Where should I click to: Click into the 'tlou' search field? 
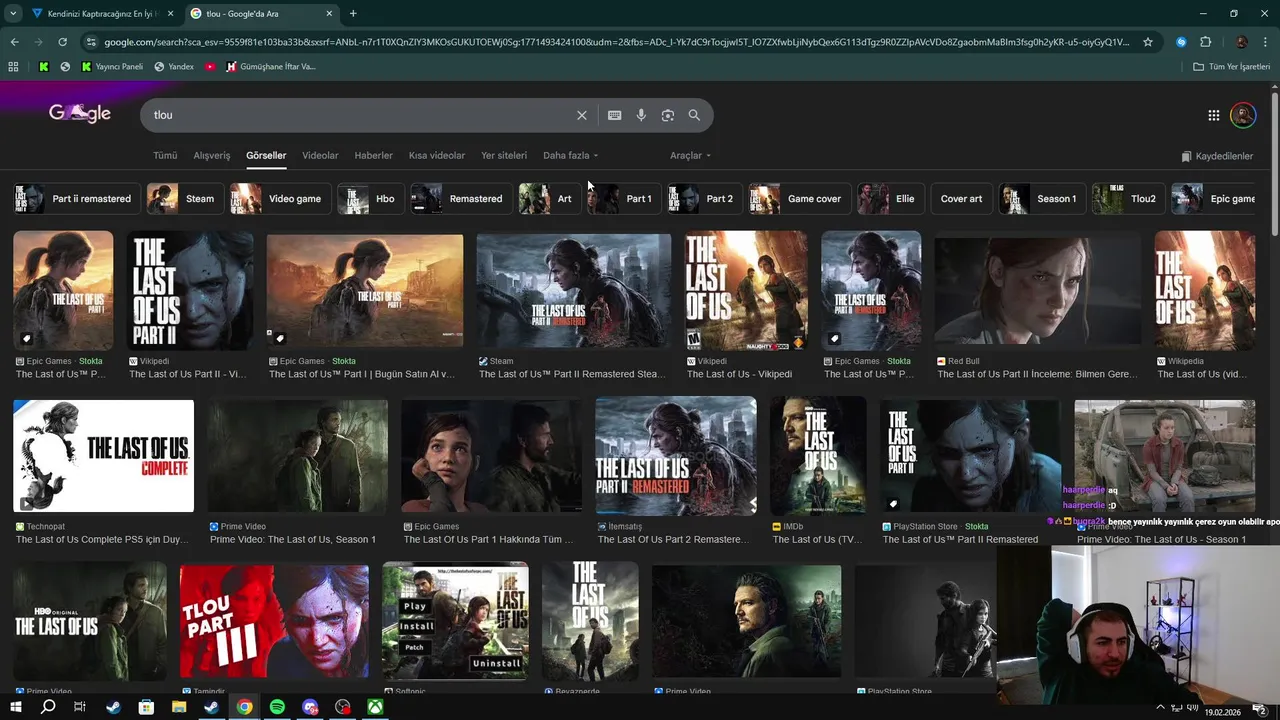tap(360, 115)
